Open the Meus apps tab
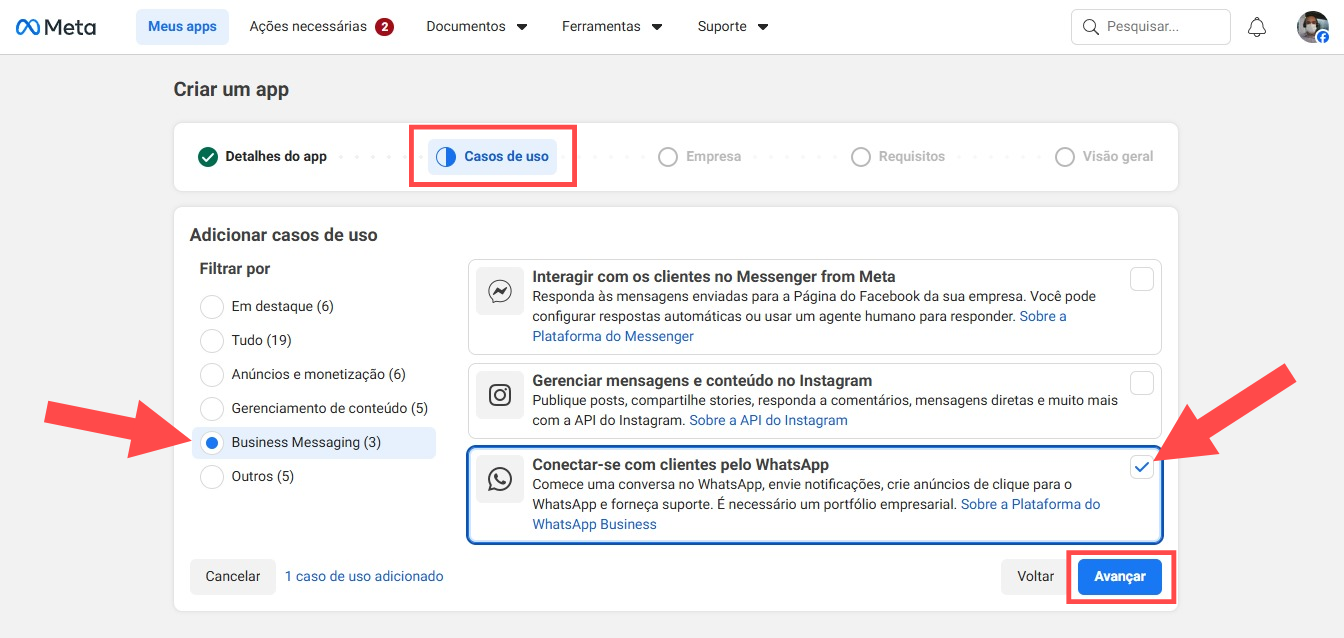This screenshot has height=638, width=1344. tap(182, 27)
